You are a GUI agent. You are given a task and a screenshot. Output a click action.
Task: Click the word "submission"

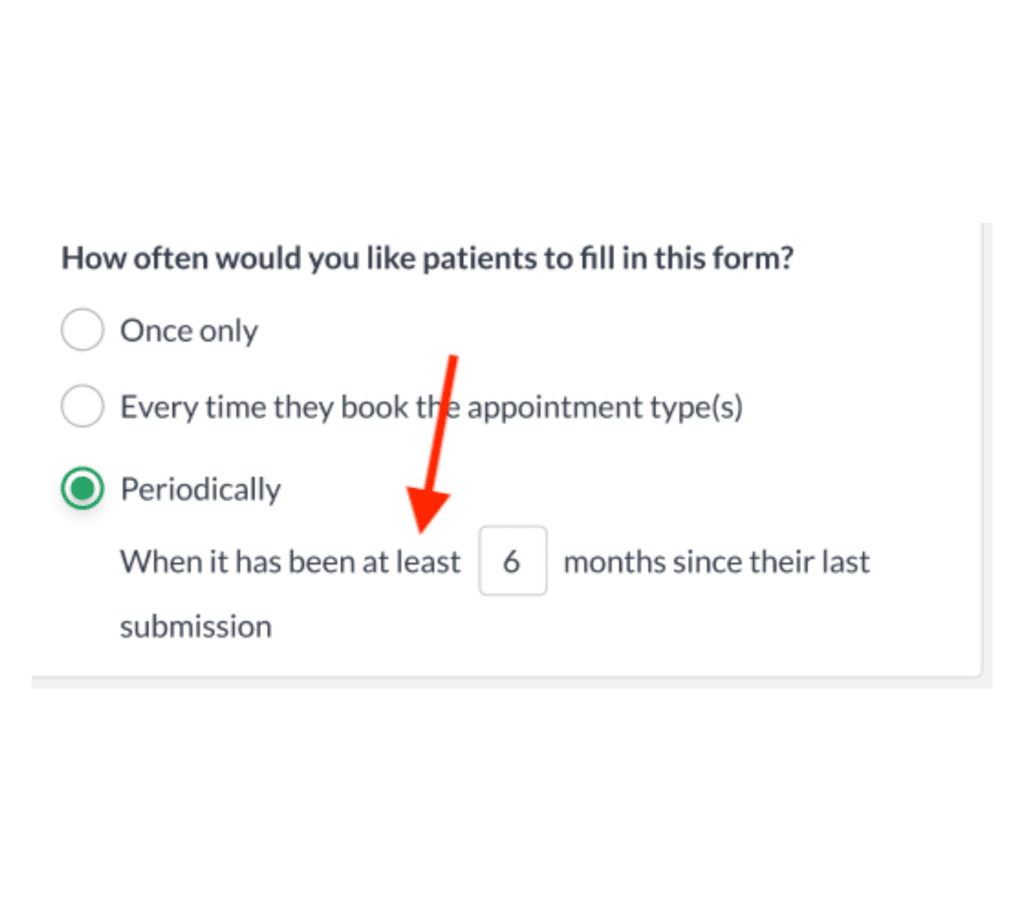point(196,627)
